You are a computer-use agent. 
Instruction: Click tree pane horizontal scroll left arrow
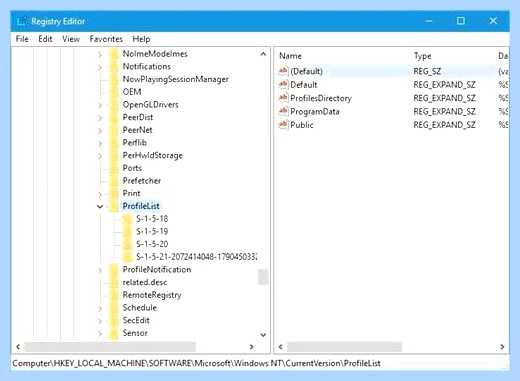click(x=18, y=347)
